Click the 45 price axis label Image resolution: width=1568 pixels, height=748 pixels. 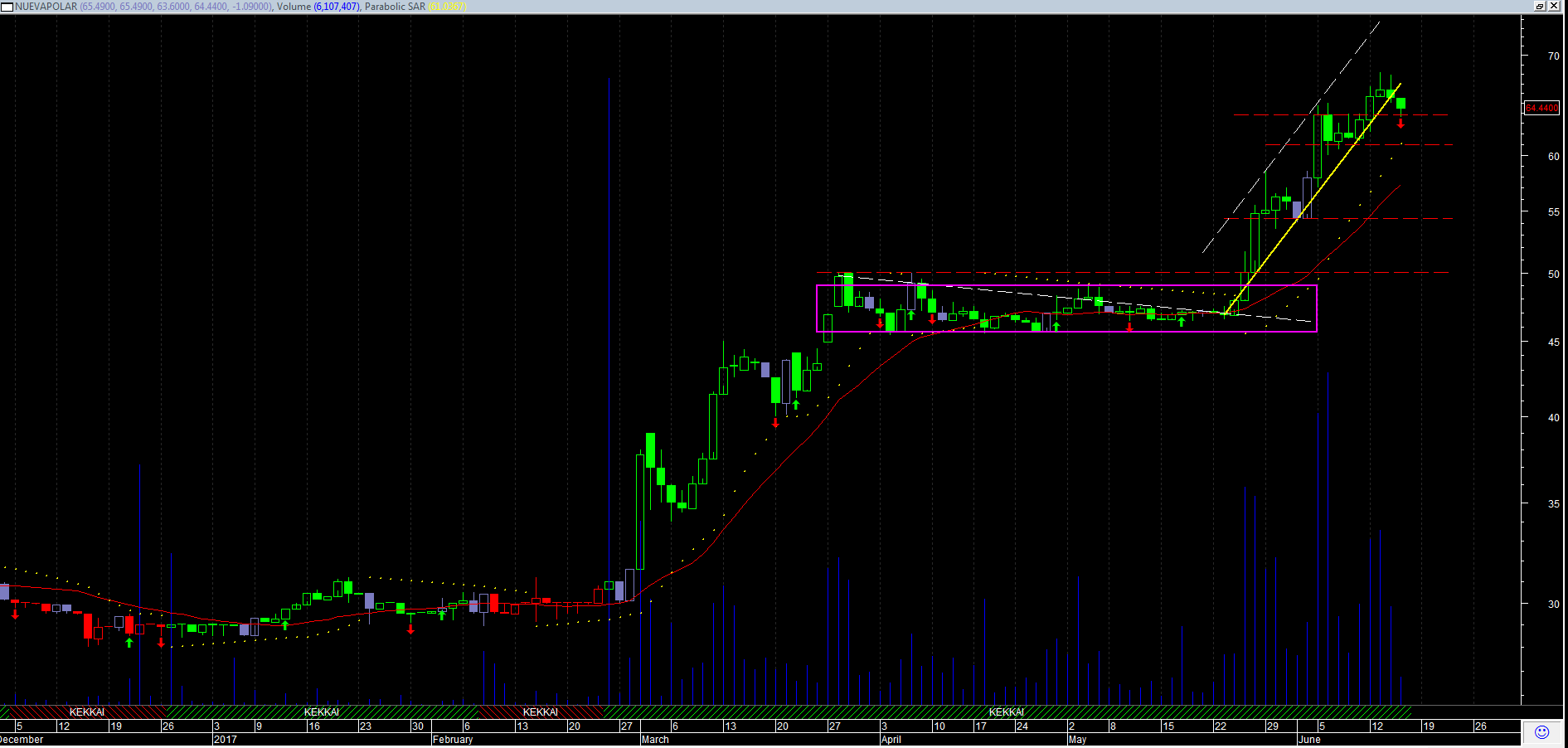1553,342
